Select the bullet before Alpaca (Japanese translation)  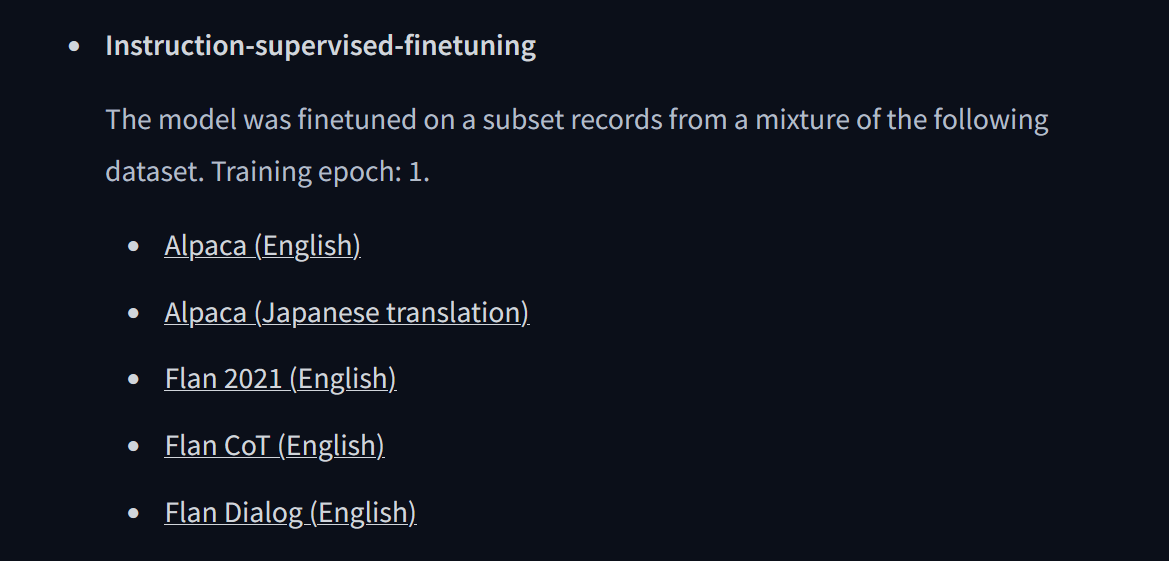133,313
